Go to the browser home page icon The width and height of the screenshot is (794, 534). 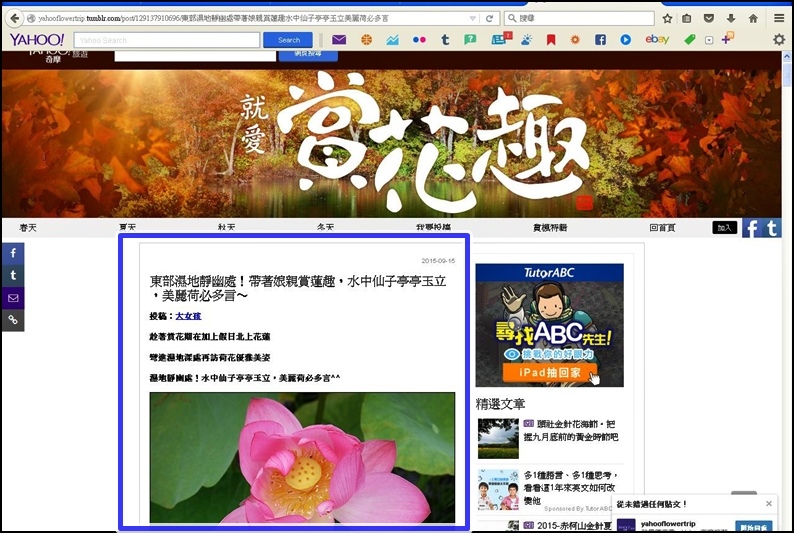[x=753, y=18]
